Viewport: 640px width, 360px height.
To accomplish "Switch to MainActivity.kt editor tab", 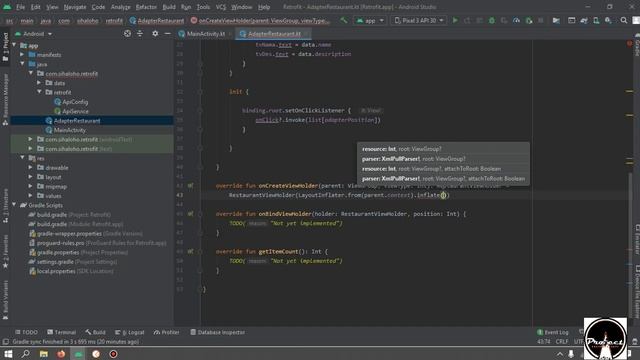I will point(205,34).
